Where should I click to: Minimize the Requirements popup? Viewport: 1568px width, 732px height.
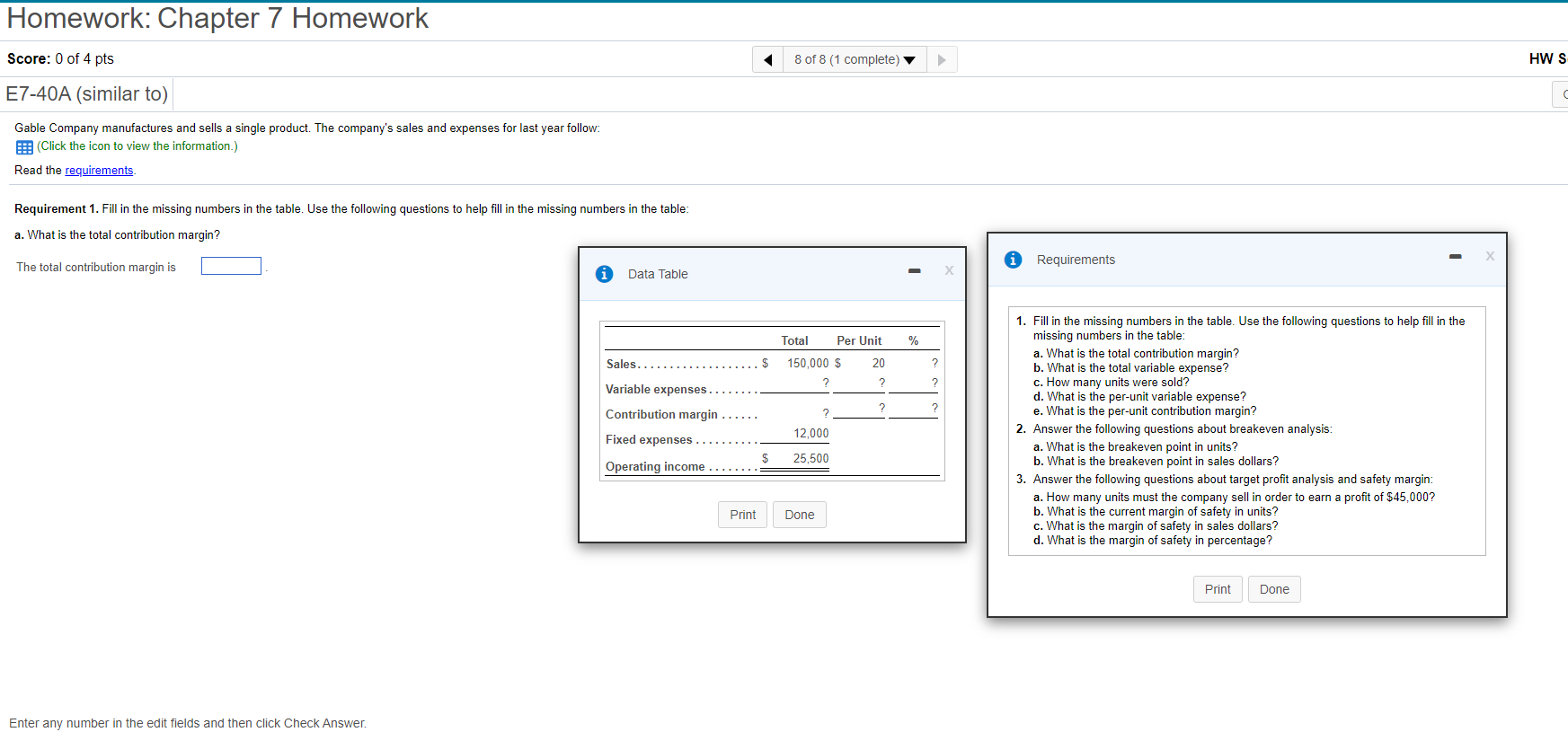click(x=1455, y=256)
